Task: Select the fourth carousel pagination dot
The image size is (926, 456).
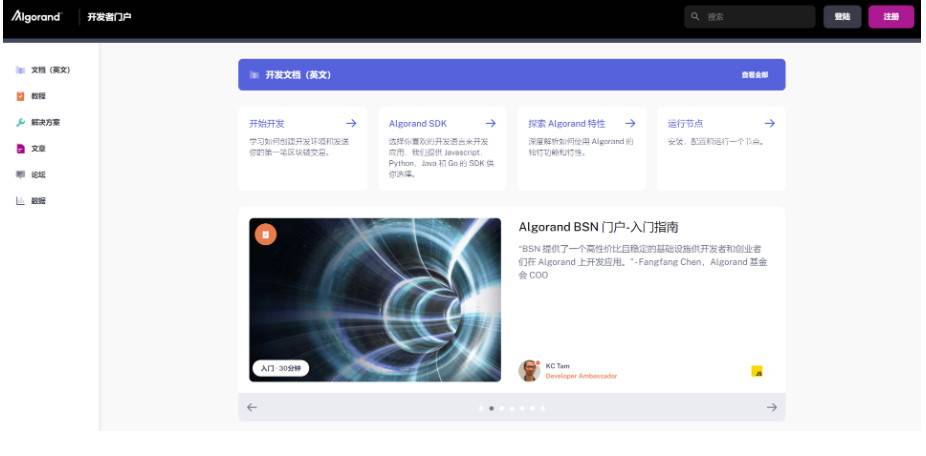Action: 512,408
